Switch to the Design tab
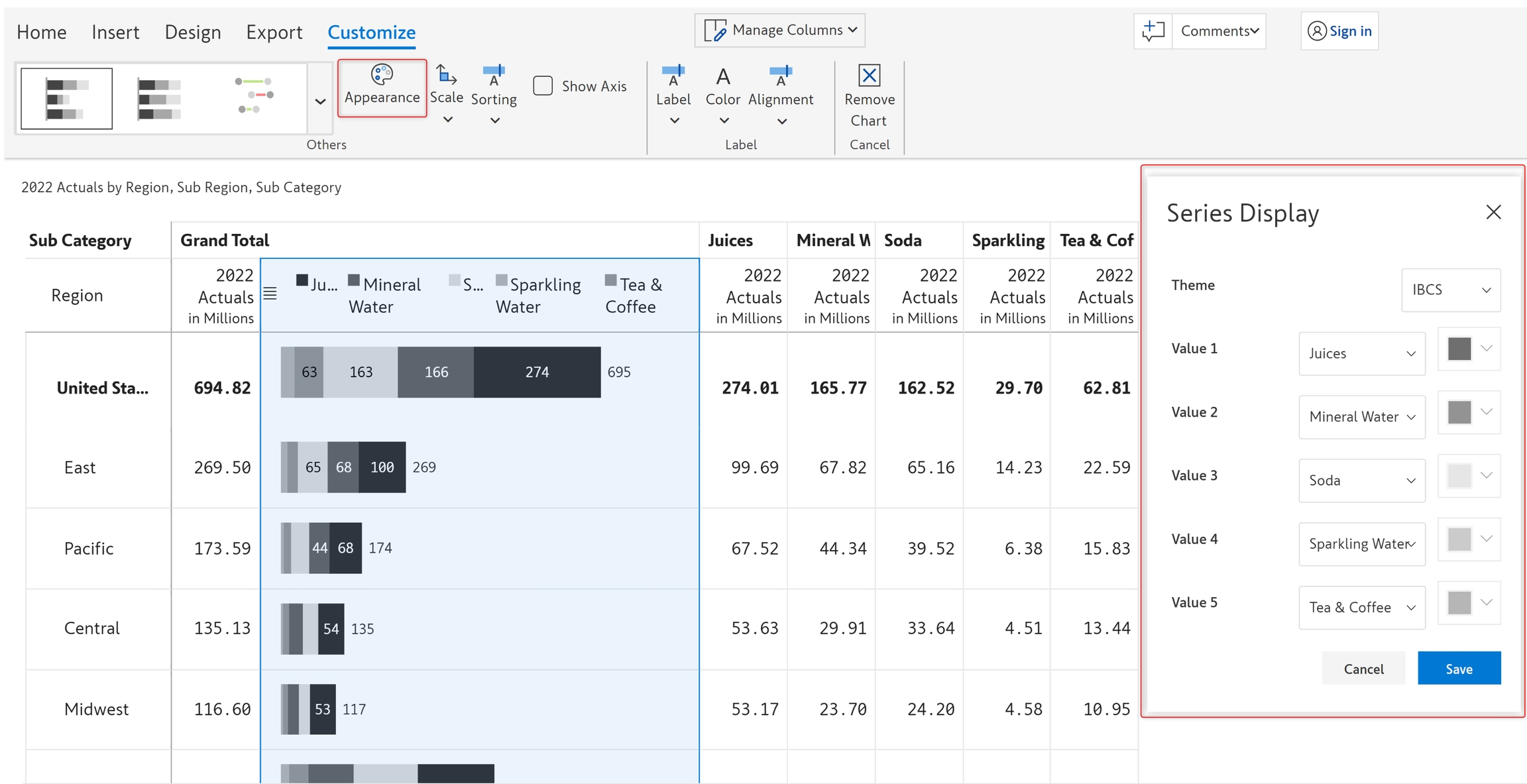Viewport: 1527px width, 784px height. tap(193, 32)
